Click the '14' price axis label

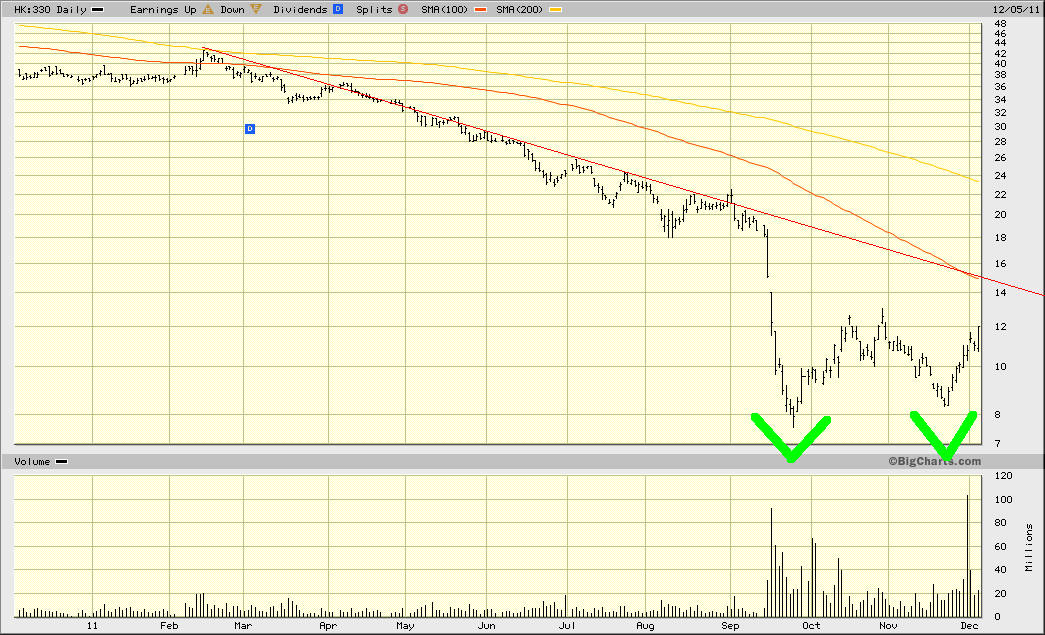click(1000, 293)
